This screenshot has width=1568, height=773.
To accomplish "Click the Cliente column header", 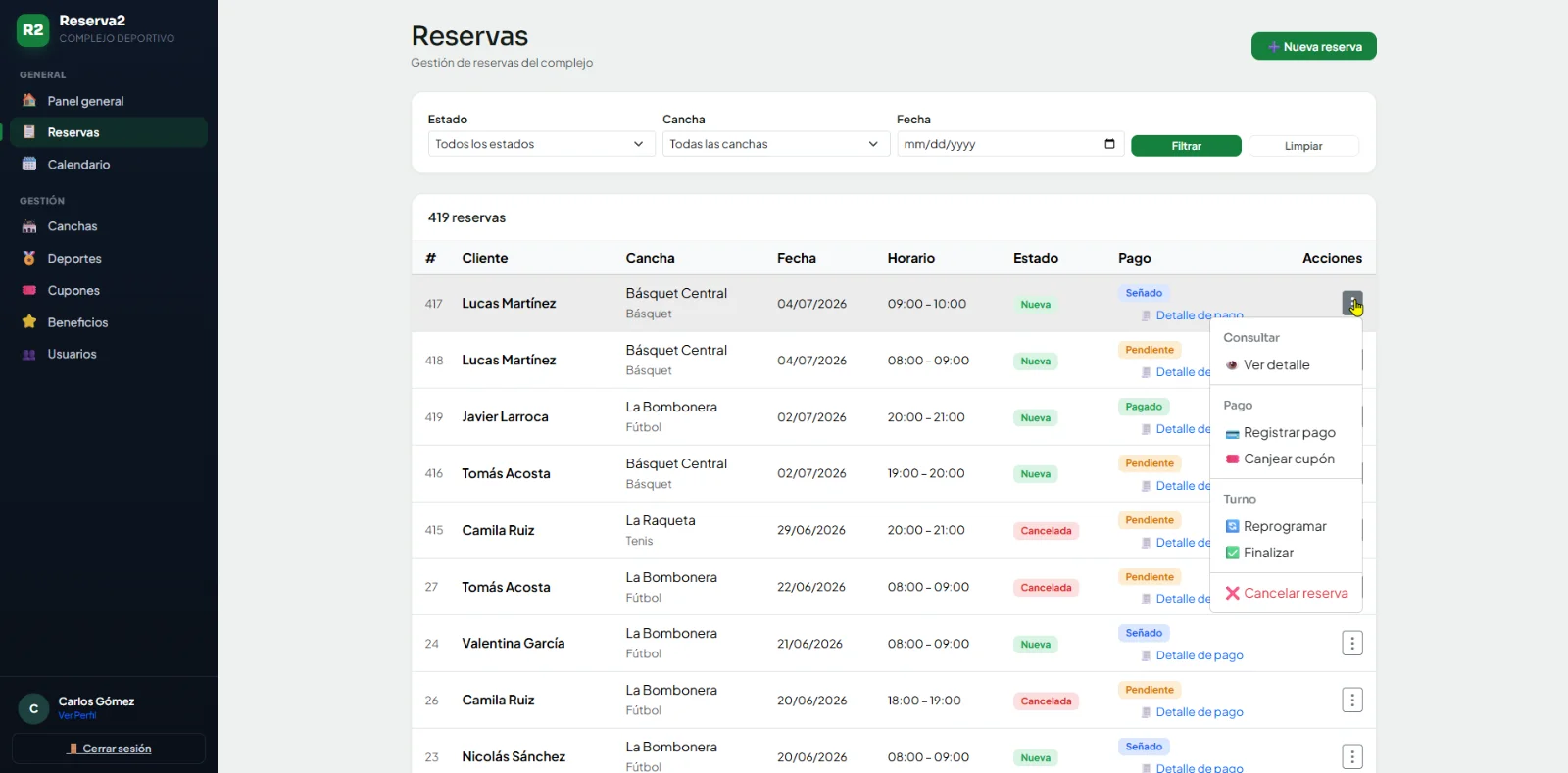I will tap(485, 258).
